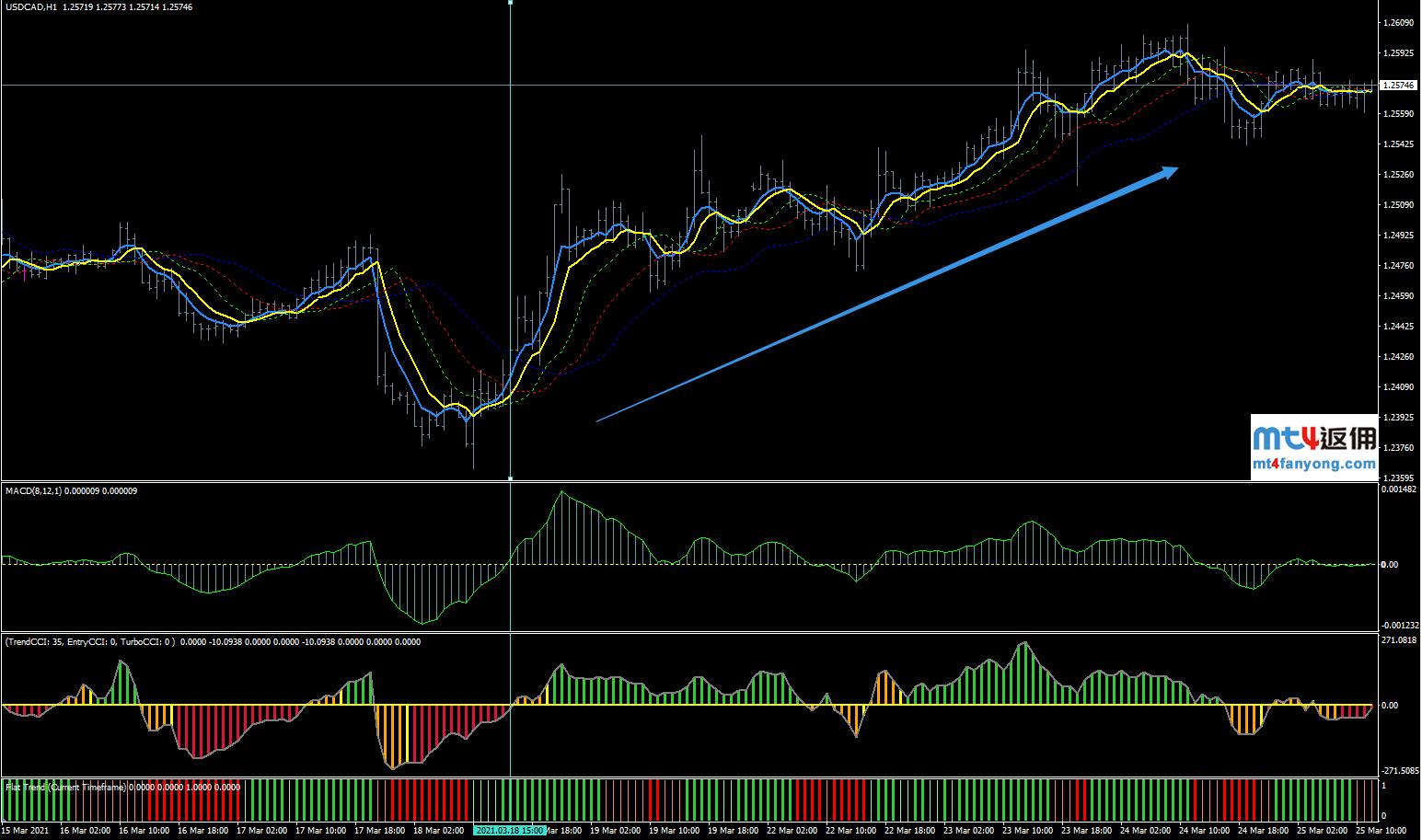This screenshot has width=1422, height=840.
Task: Click the 271.0818 CCI scale value
Action: pyautogui.click(x=1401, y=639)
